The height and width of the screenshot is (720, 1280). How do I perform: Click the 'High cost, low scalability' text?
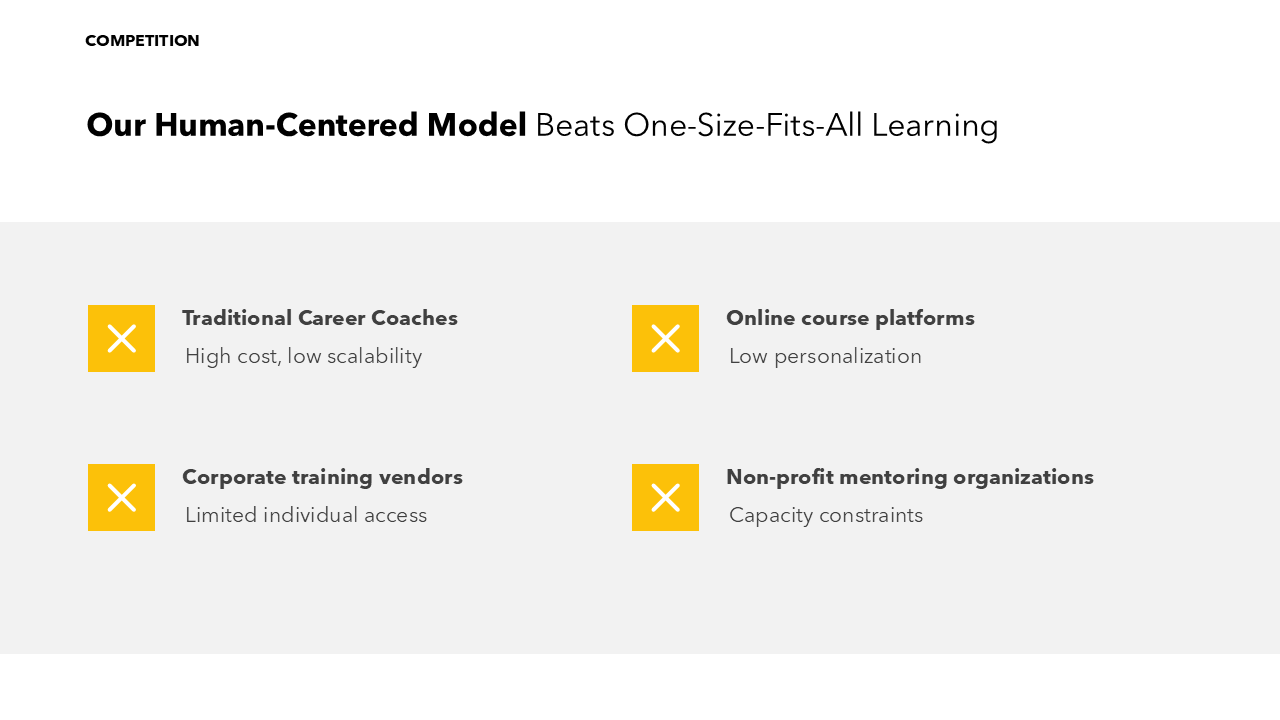[303, 356]
